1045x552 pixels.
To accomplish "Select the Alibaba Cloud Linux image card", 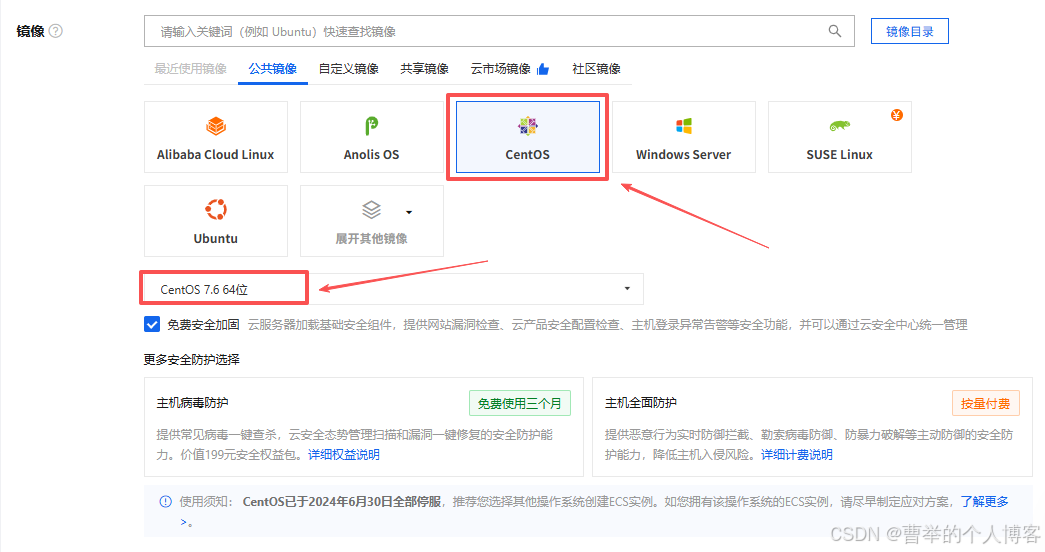I will click(x=216, y=137).
